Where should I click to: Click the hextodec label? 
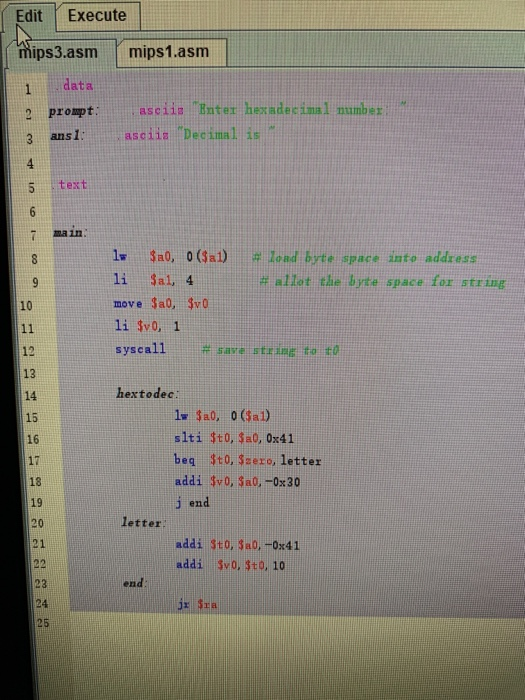pyautogui.click(x=147, y=393)
